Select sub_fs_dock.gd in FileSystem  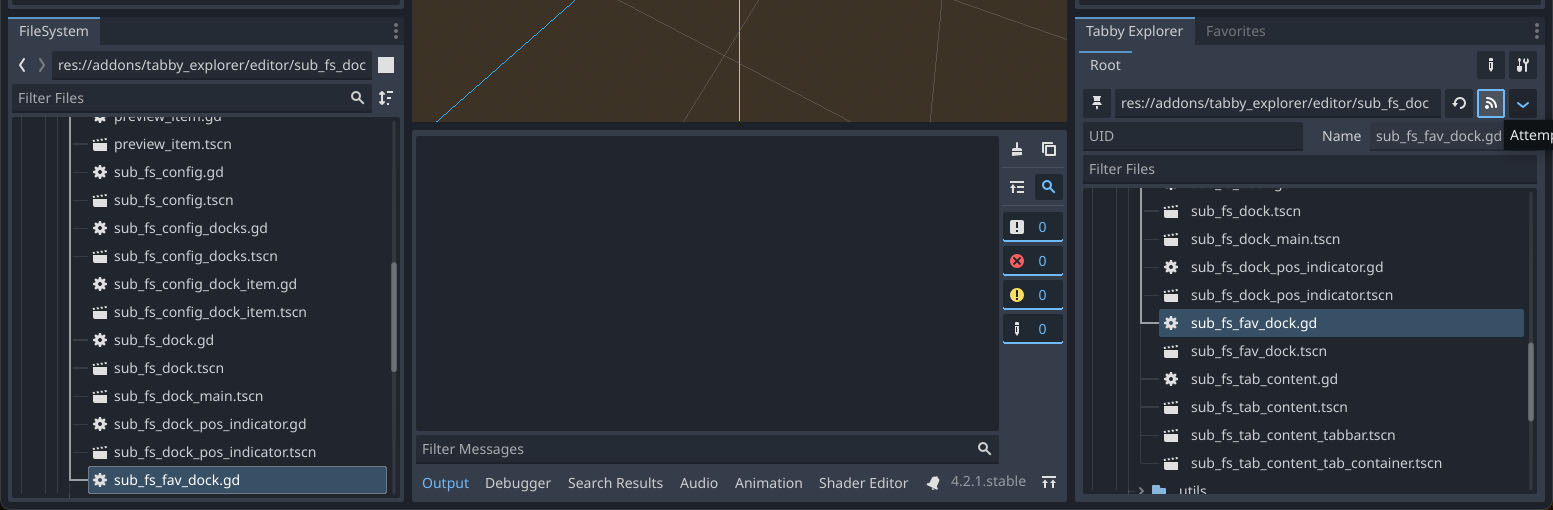click(x=164, y=340)
